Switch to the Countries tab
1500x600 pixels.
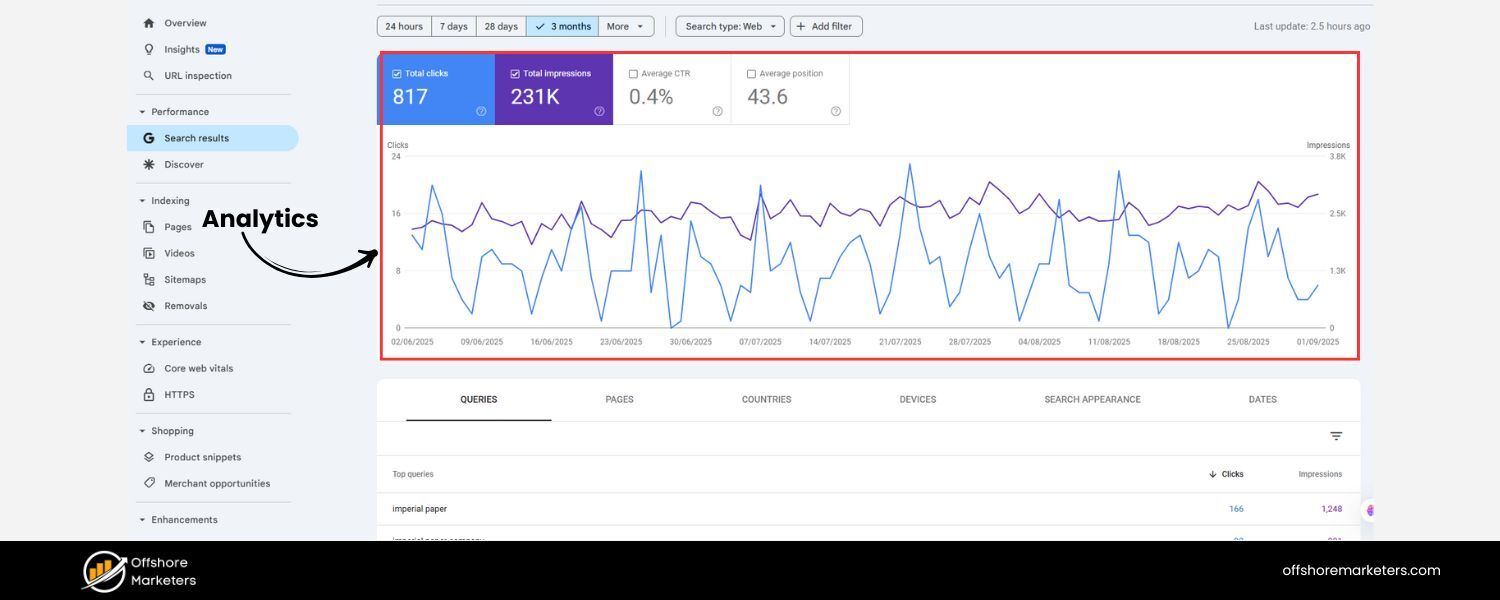click(766, 399)
